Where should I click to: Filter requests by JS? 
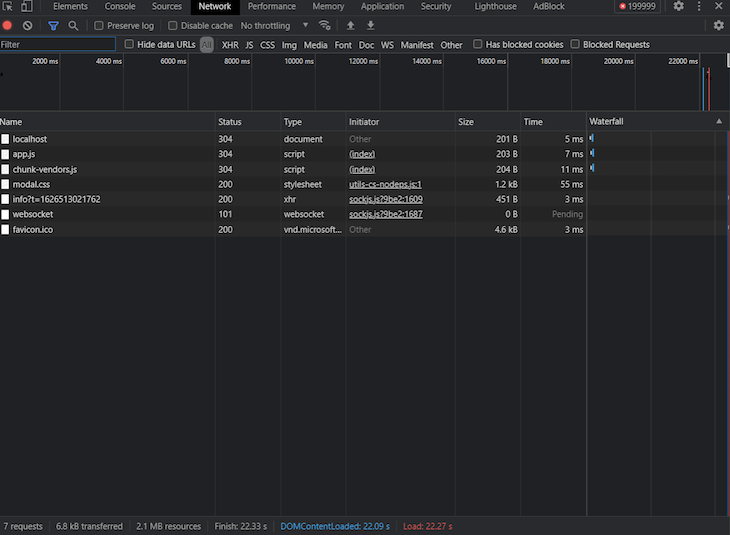tap(250, 45)
